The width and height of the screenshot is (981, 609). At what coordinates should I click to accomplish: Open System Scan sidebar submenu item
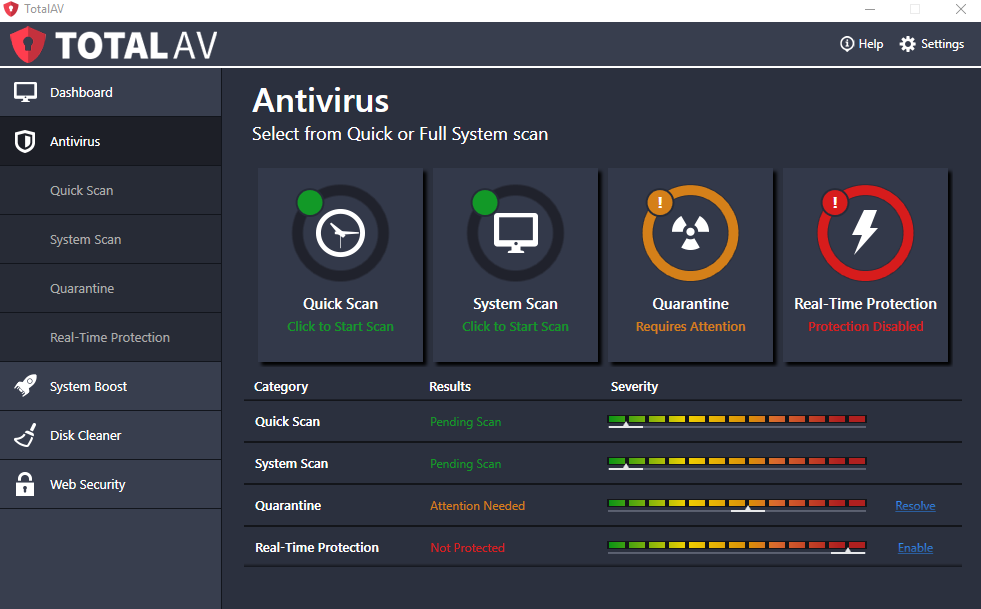tap(111, 239)
